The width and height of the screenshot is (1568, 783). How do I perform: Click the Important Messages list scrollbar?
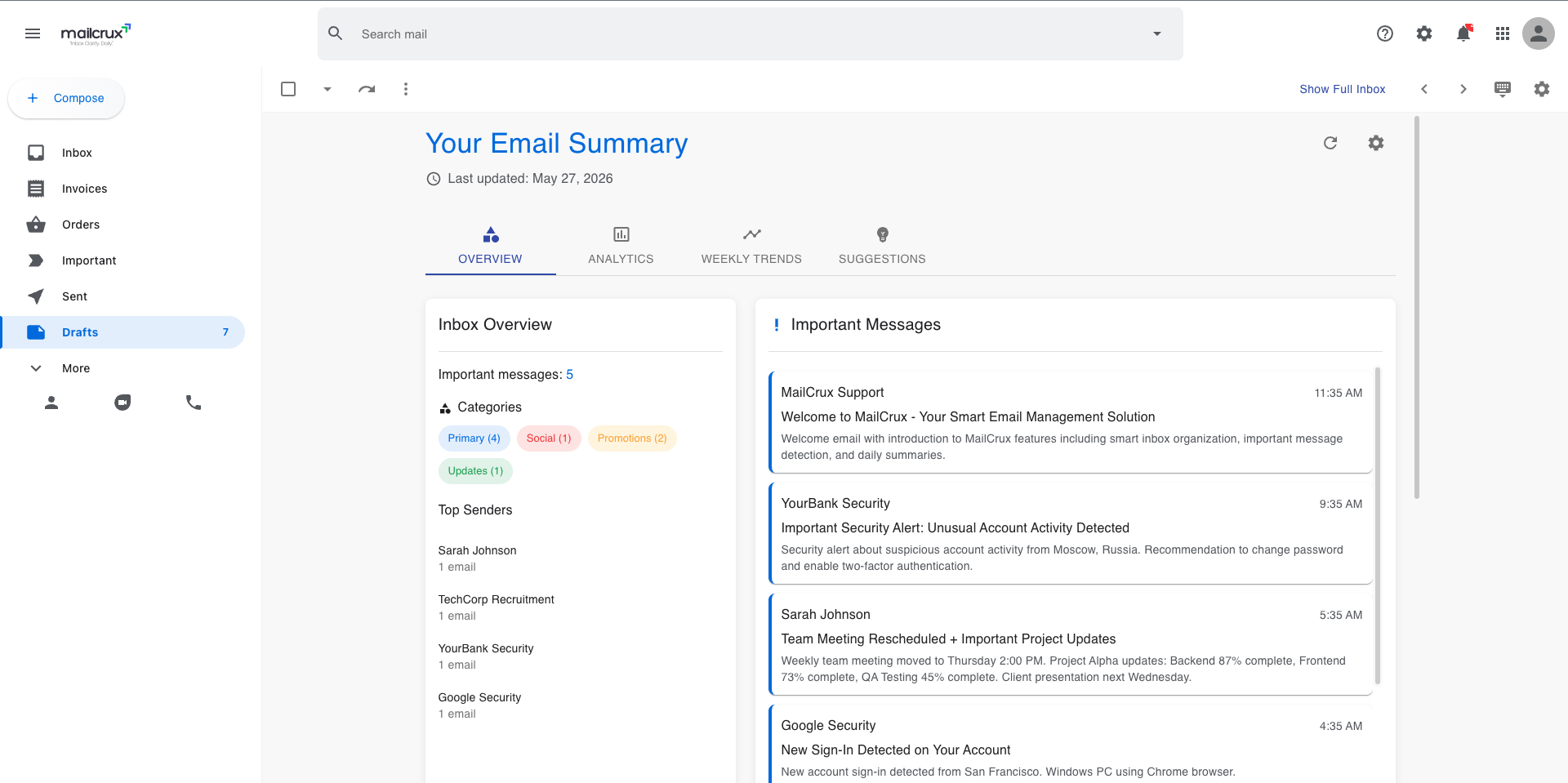(1378, 526)
